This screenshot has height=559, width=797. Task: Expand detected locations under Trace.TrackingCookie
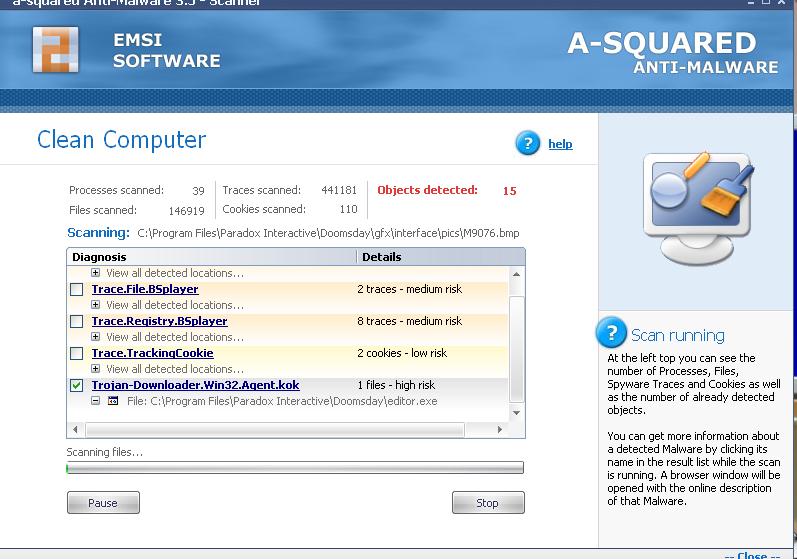pyautogui.click(x=96, y=369)
